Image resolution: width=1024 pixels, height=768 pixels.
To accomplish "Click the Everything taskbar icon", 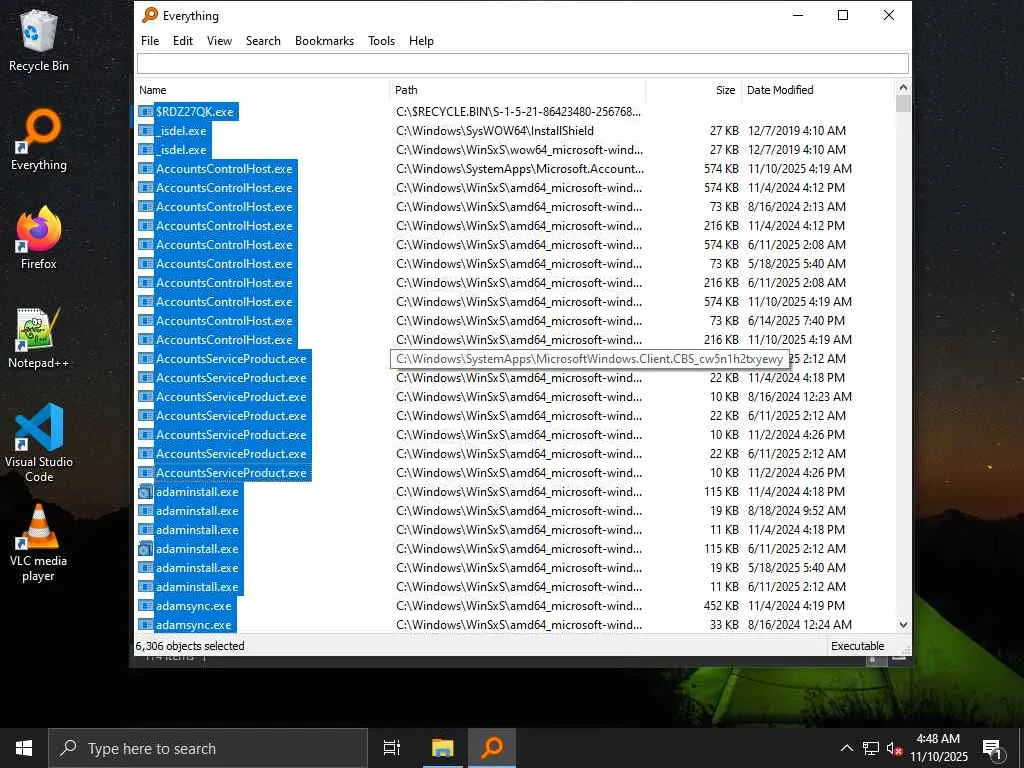I will 492,748.
